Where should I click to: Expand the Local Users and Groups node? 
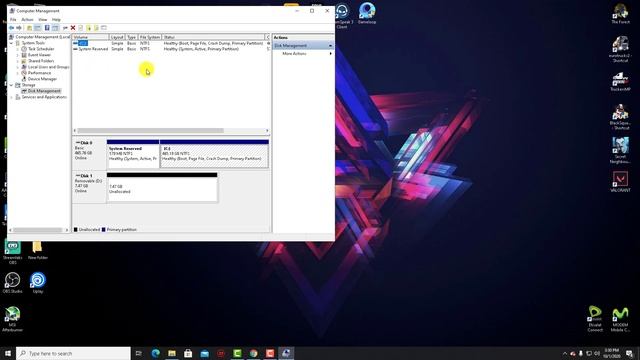[18, 67]
